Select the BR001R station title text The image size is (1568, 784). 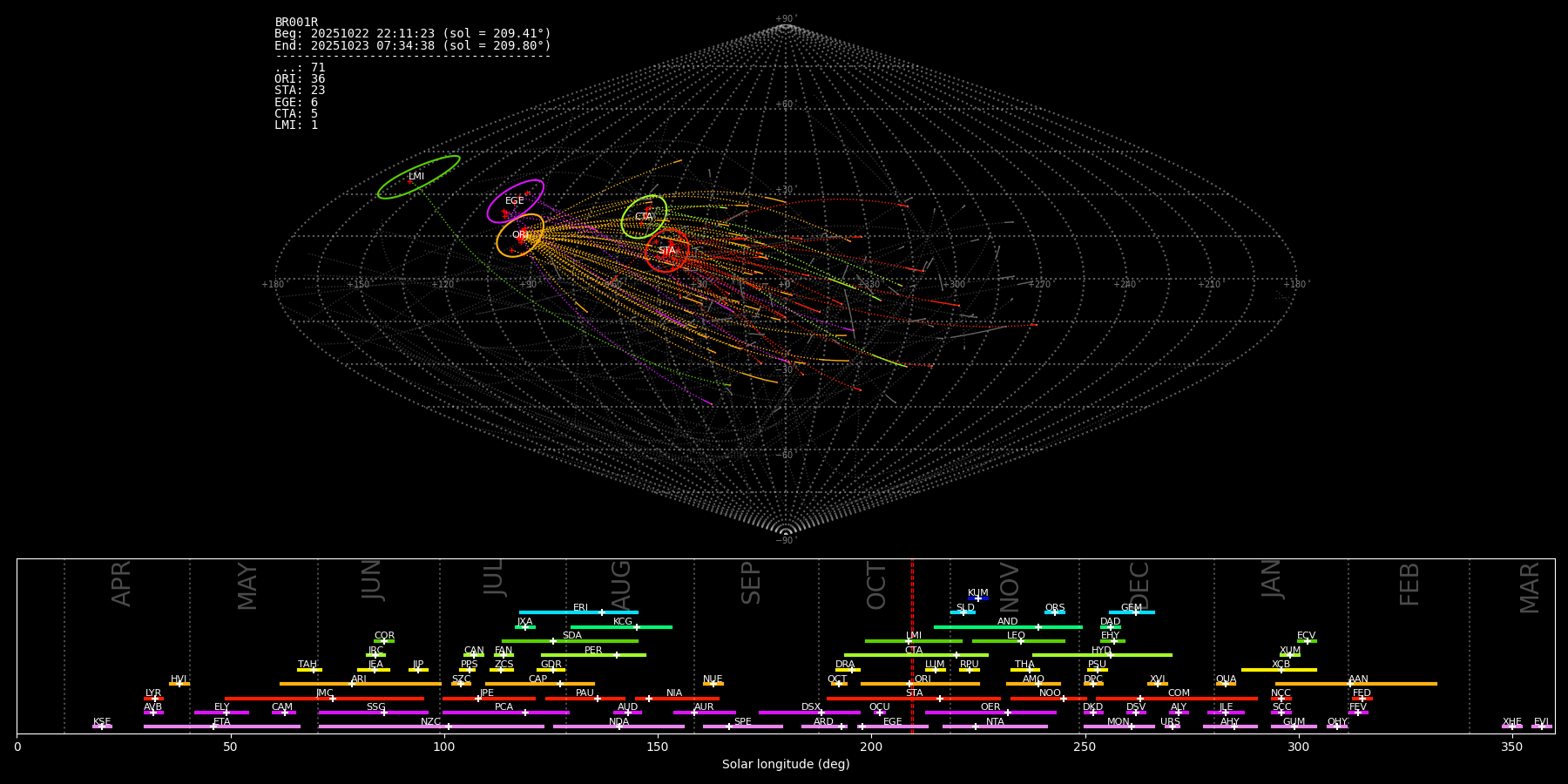pyautogui.click(x=296, y=22)
